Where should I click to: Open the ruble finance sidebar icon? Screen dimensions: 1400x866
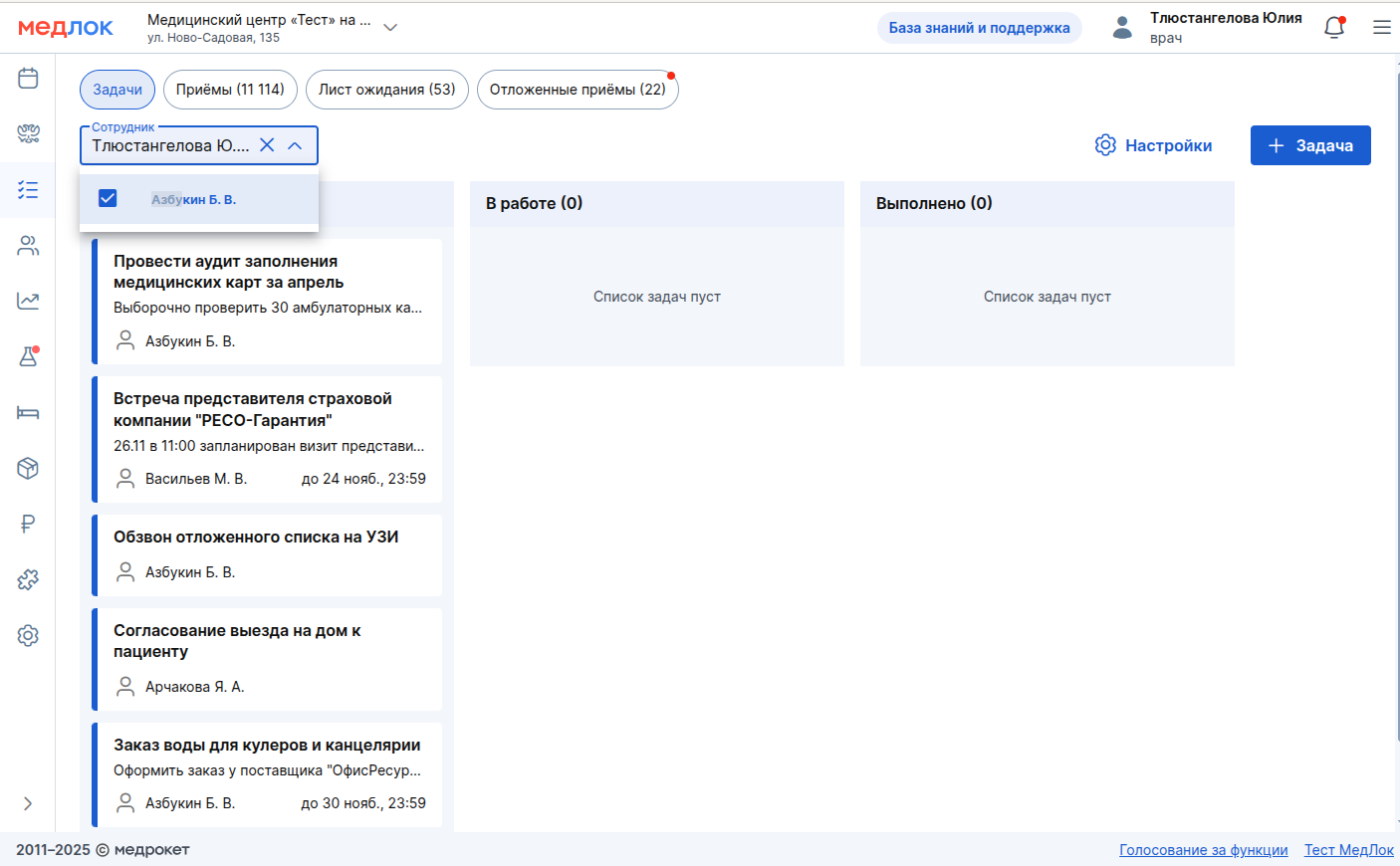coord(28,524)
